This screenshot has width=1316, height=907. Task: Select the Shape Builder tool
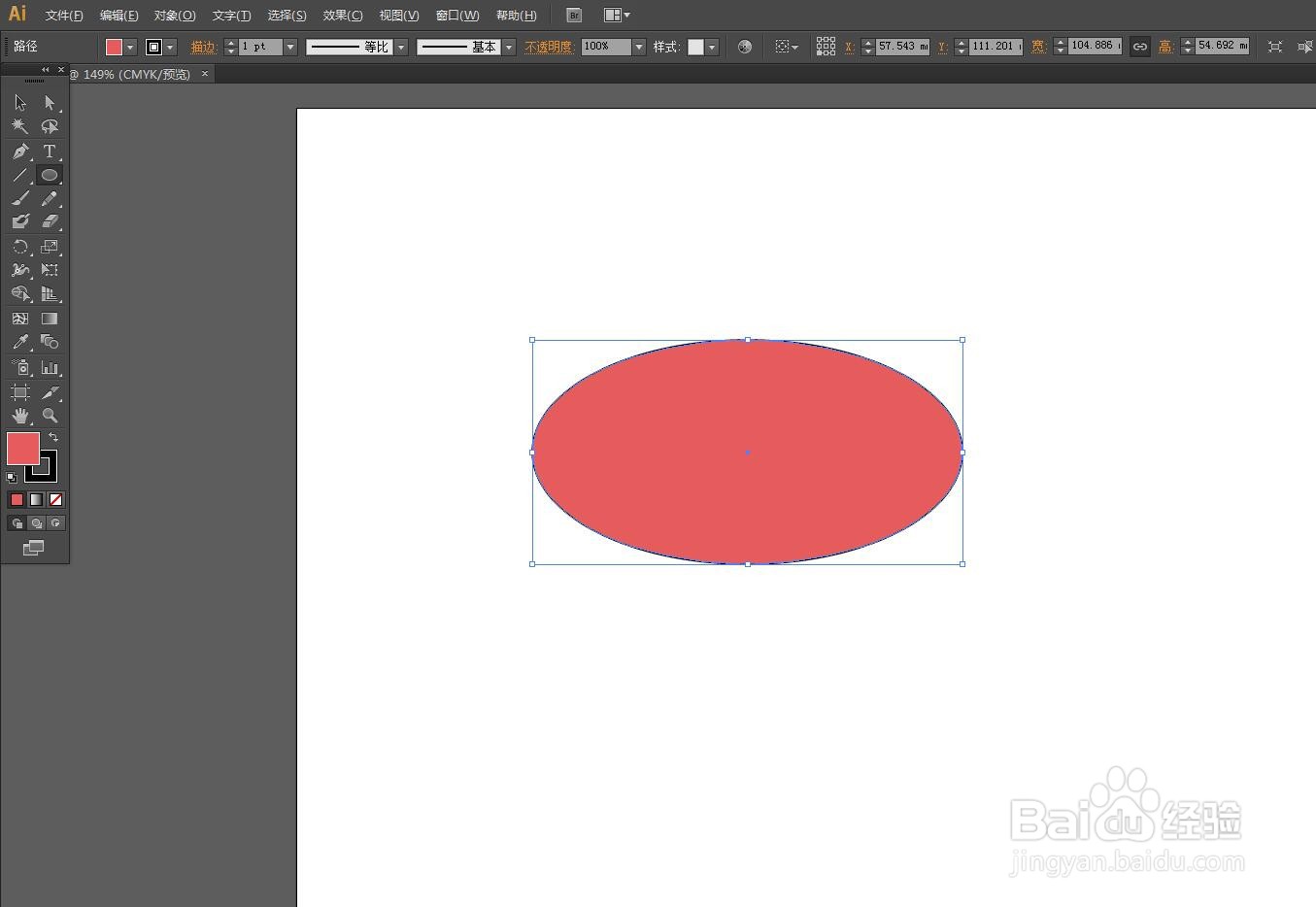click(x=20, y=293)
